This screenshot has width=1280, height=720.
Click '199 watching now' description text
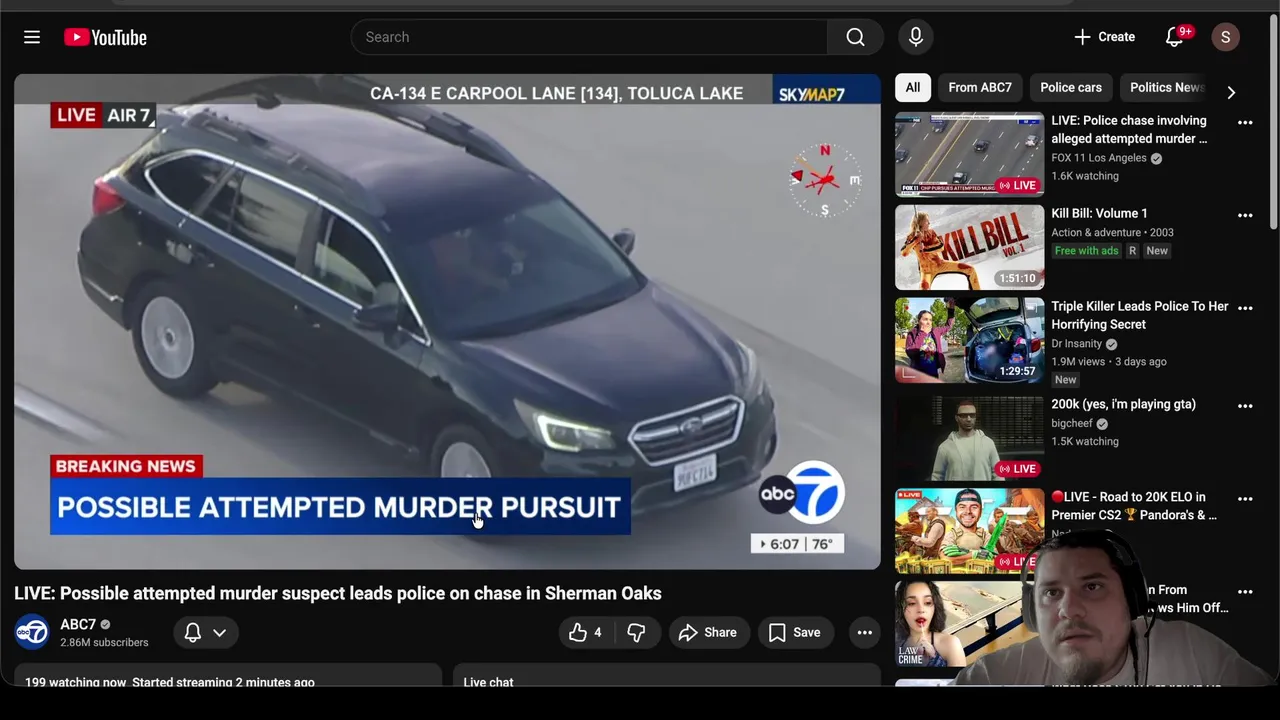tap(76, 682)
